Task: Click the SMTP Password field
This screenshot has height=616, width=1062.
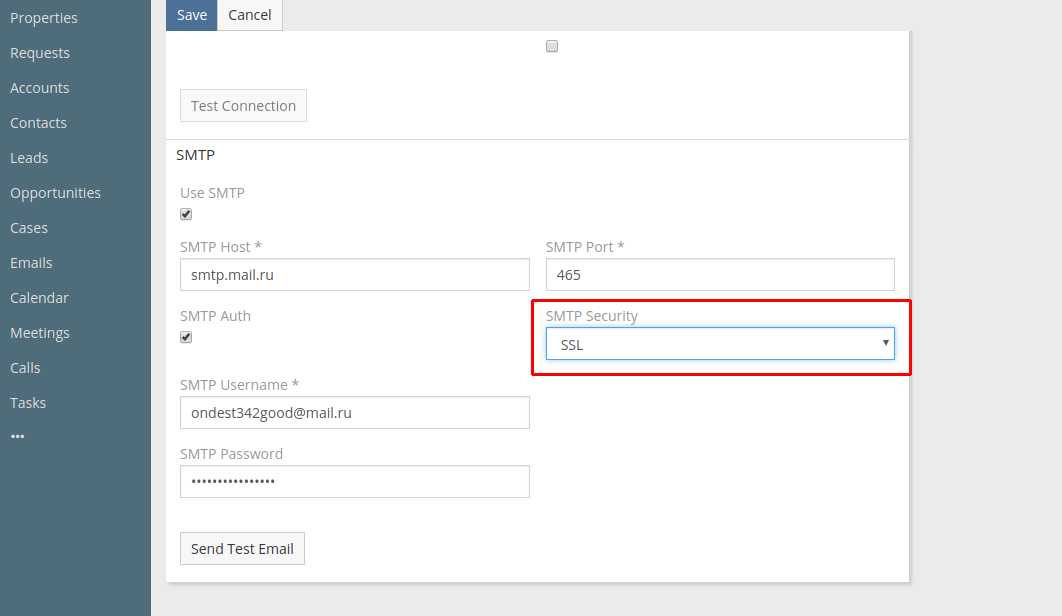Action: pos(354,482)
